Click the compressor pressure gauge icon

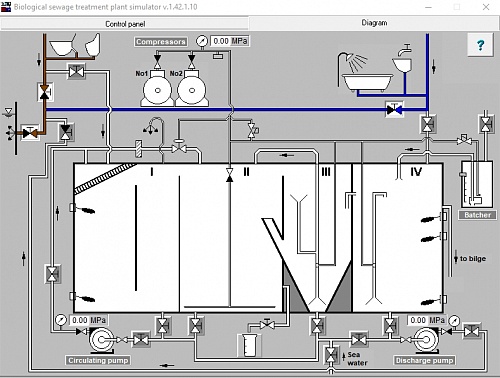(202, 41)
